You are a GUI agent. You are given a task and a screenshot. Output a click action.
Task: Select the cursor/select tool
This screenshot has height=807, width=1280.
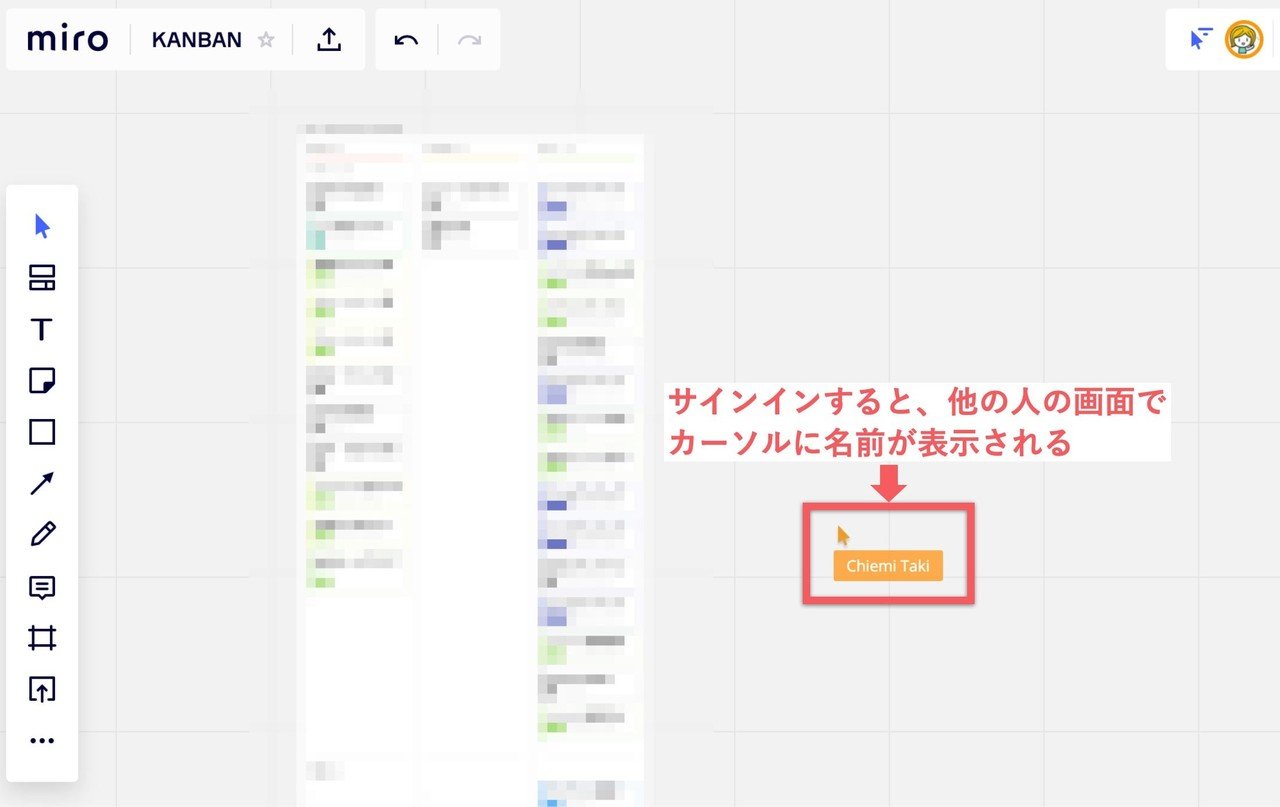click(x=41, y=227)
